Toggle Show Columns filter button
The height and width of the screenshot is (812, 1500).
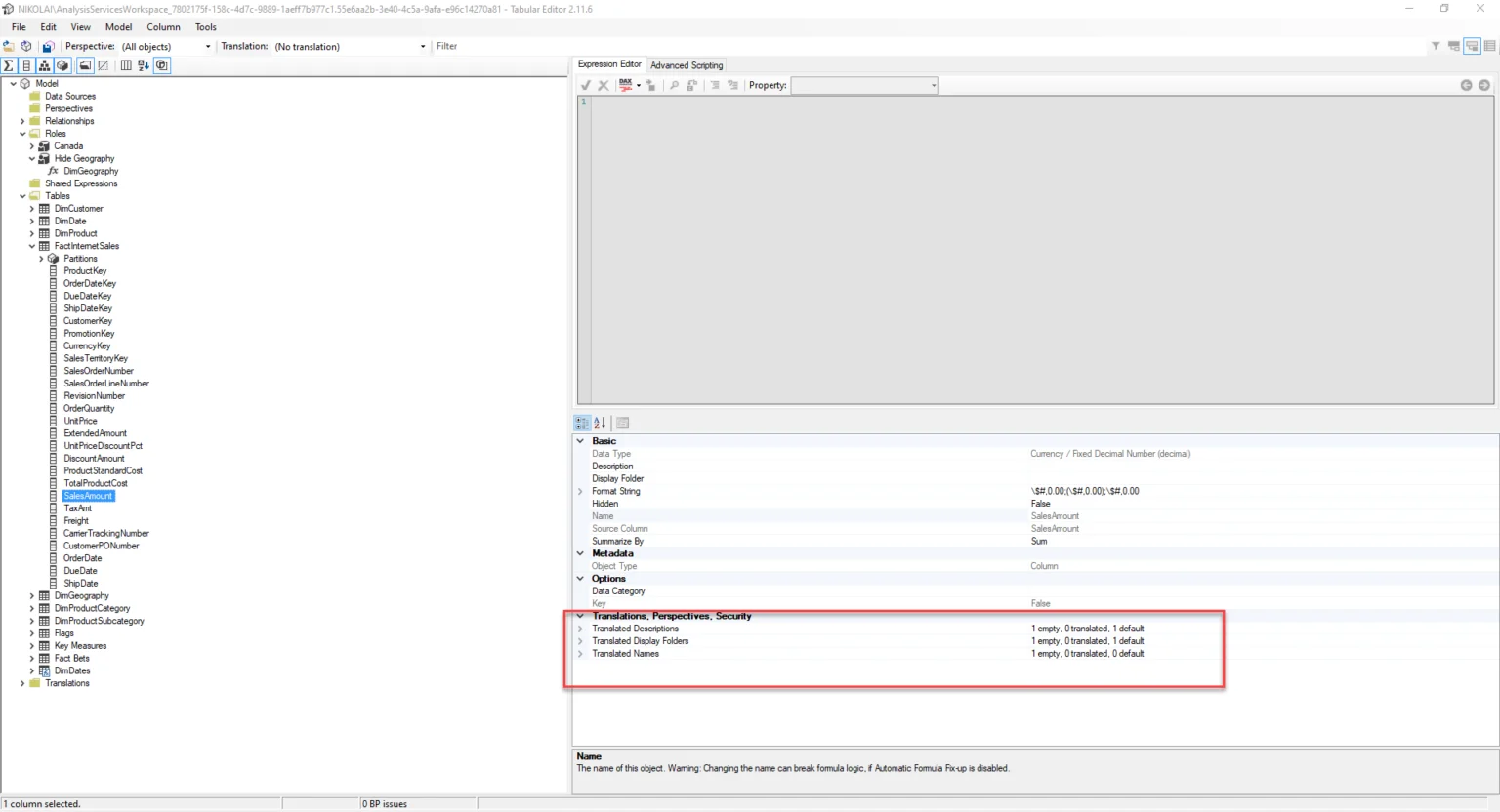point(26,65)
